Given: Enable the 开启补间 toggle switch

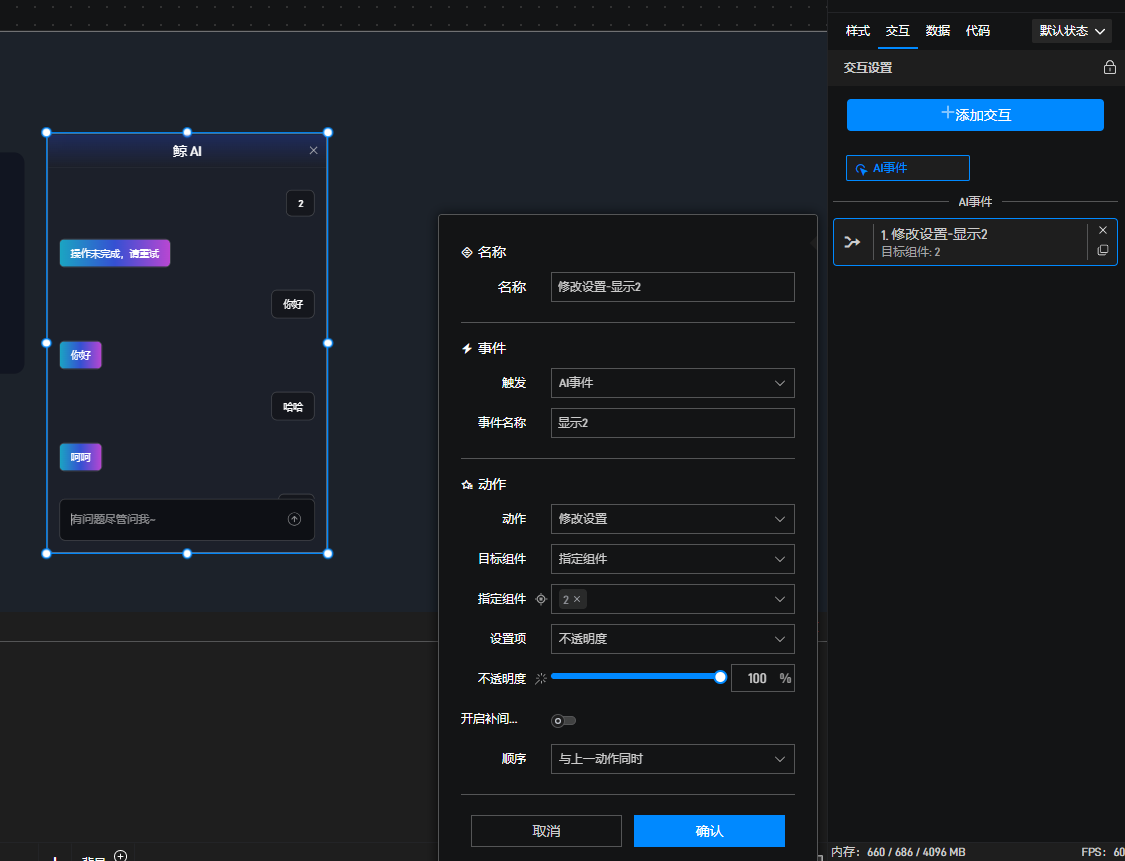Looking at the screenshot, I should tap(564, 720).
